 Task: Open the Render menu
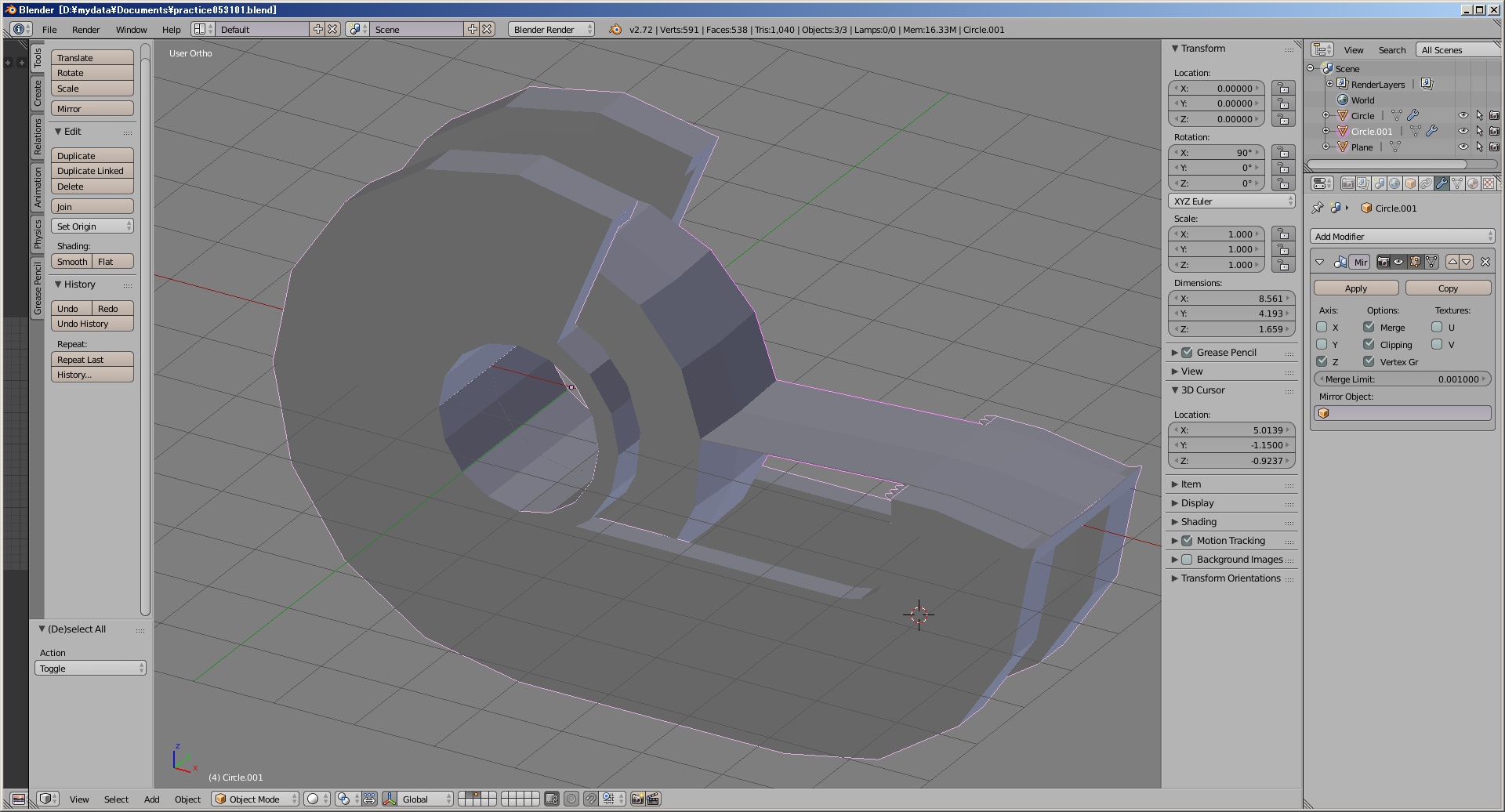85,30
